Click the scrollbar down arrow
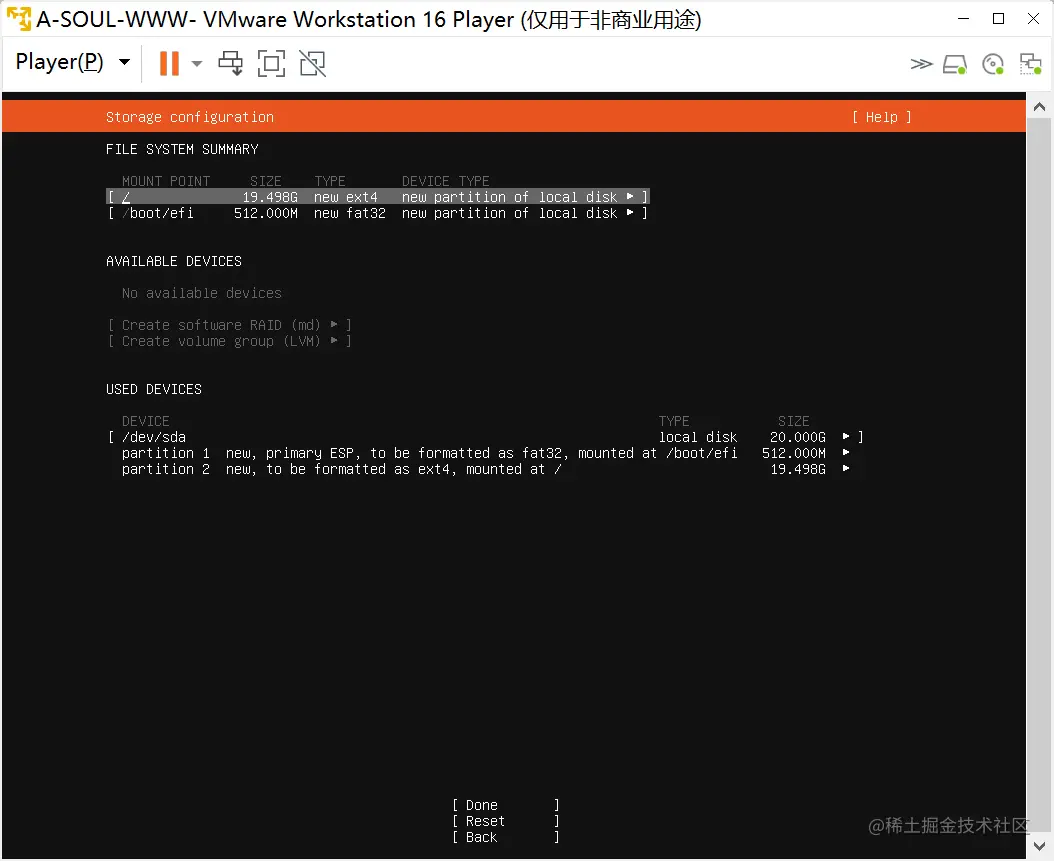The height and width of the screenshot is (861, 1054). (1039, 846)
